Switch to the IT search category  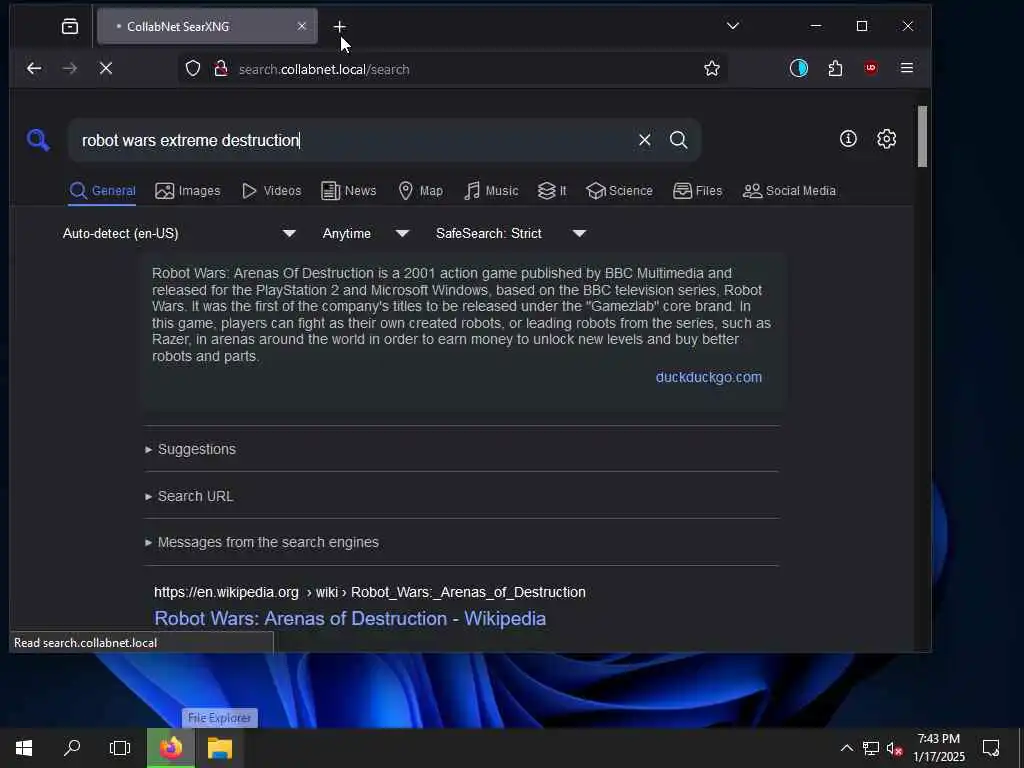tap(552, 191)
